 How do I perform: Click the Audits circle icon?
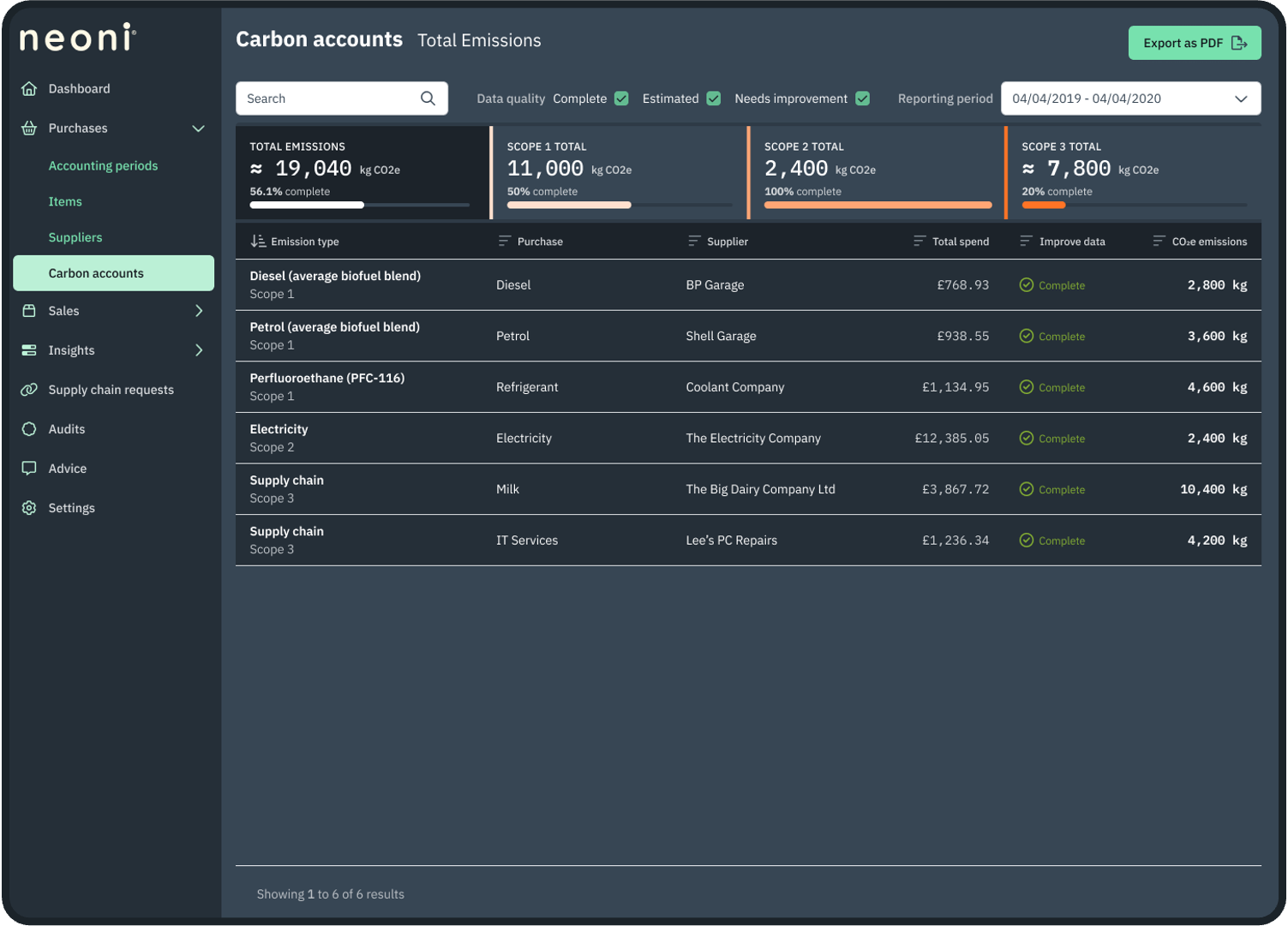click(x=29, y=429)
